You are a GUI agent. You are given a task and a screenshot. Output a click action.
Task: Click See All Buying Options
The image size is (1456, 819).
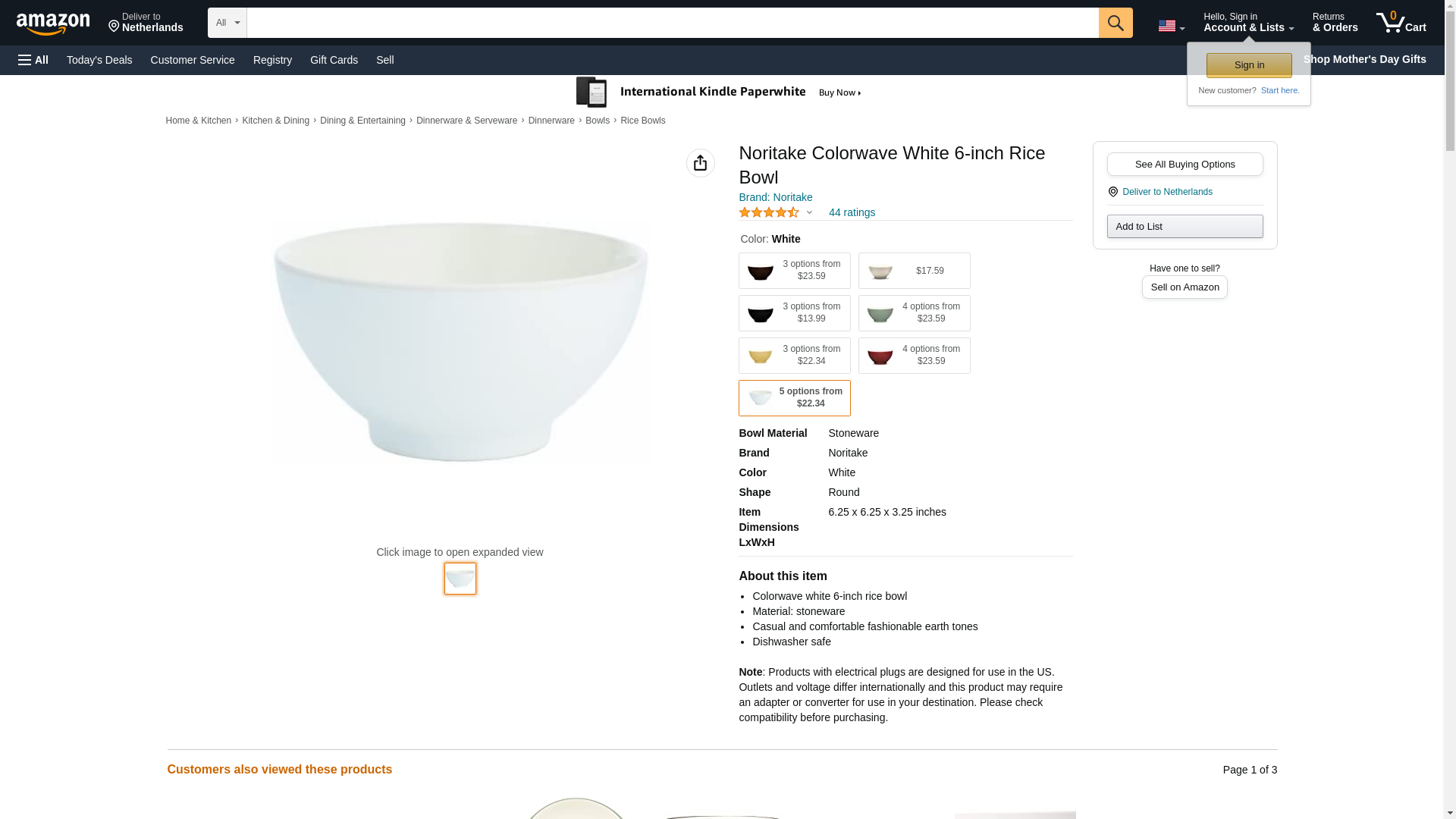[x=1185, y=165]
